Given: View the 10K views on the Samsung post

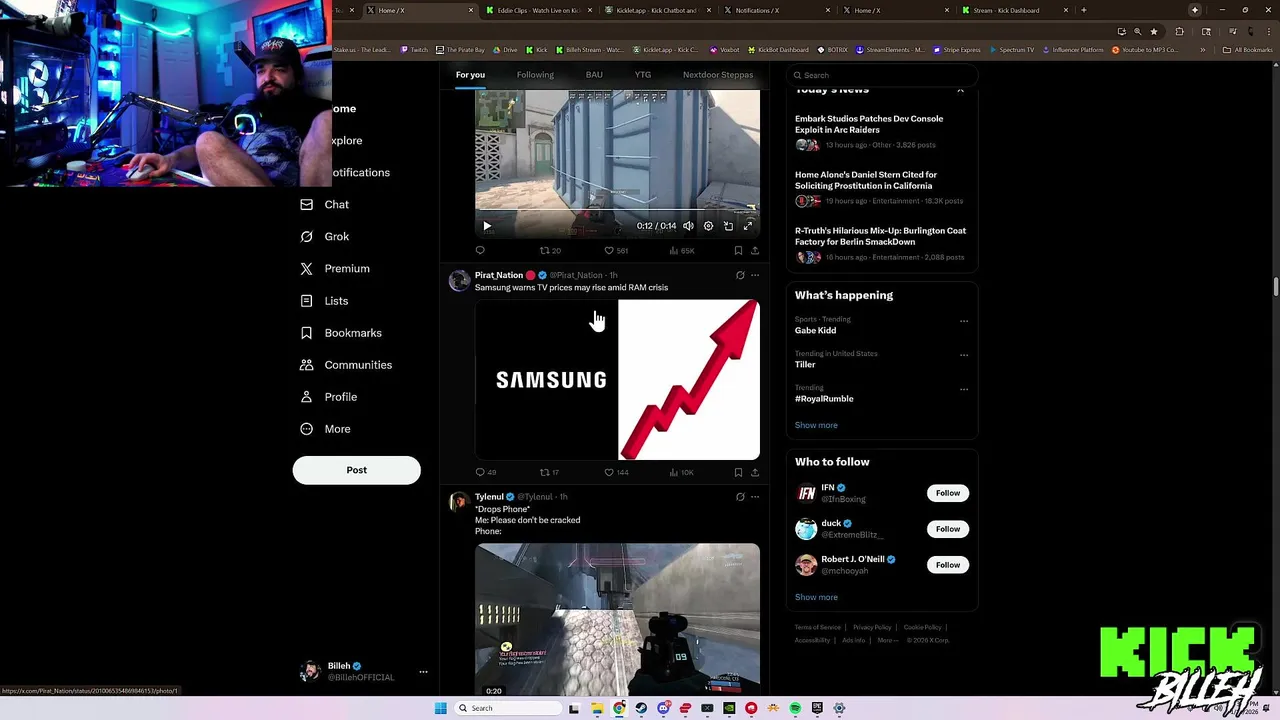Looking at the screenshot, I should tap(681, 472).
